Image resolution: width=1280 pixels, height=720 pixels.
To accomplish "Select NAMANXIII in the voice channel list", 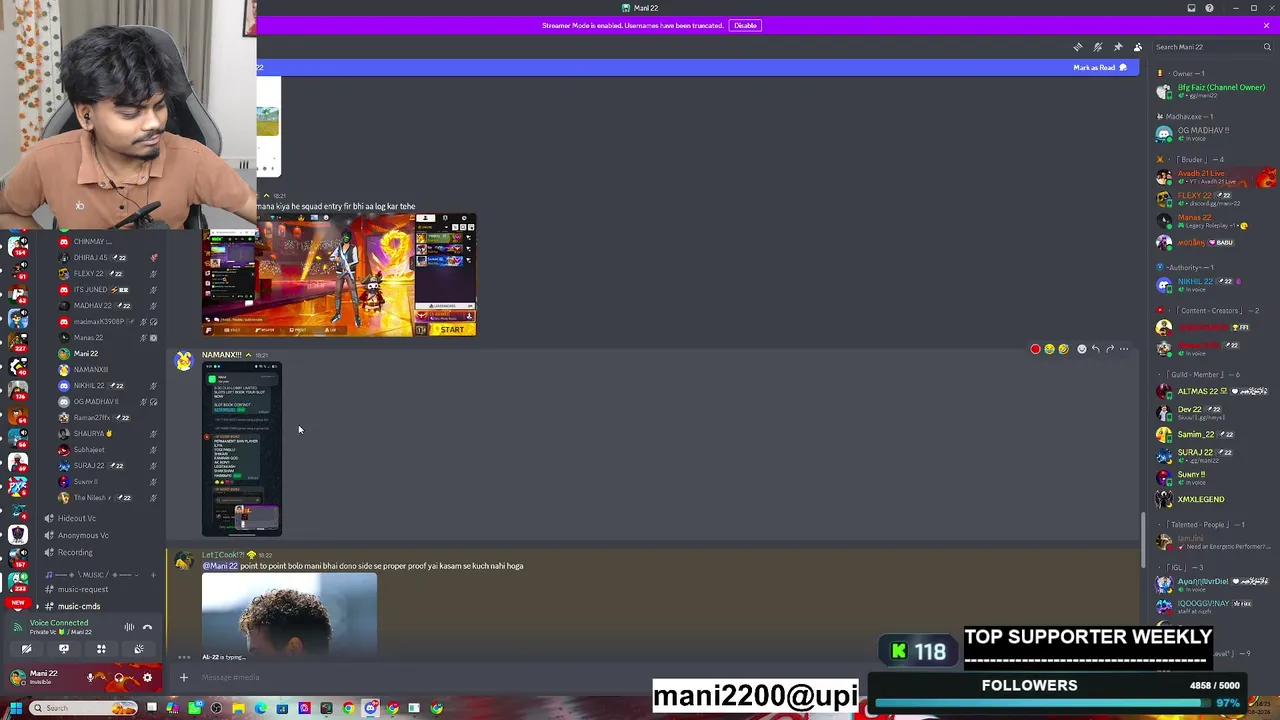I will point(106,369).
